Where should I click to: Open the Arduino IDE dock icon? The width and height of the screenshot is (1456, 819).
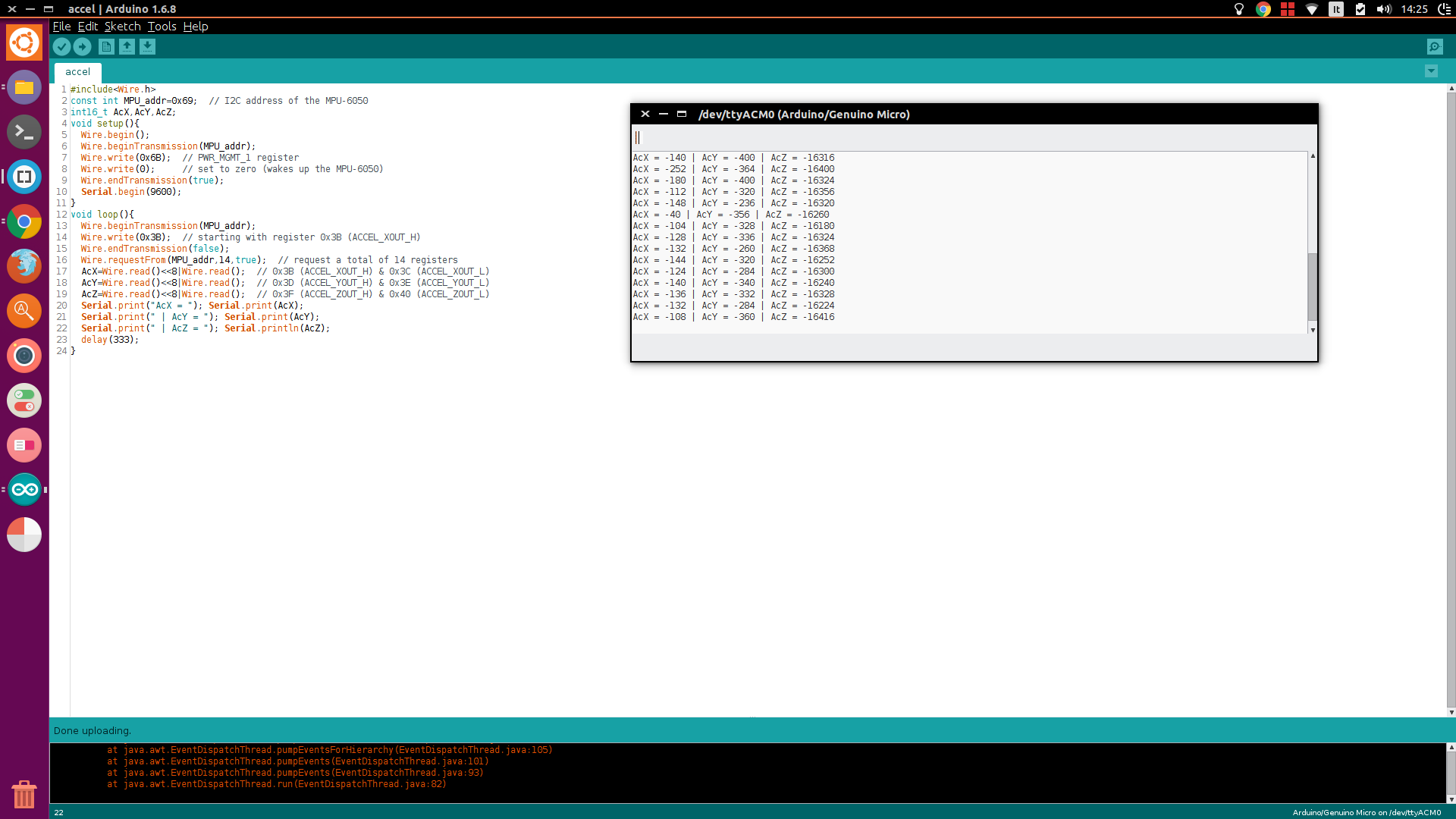pos(24,490)
